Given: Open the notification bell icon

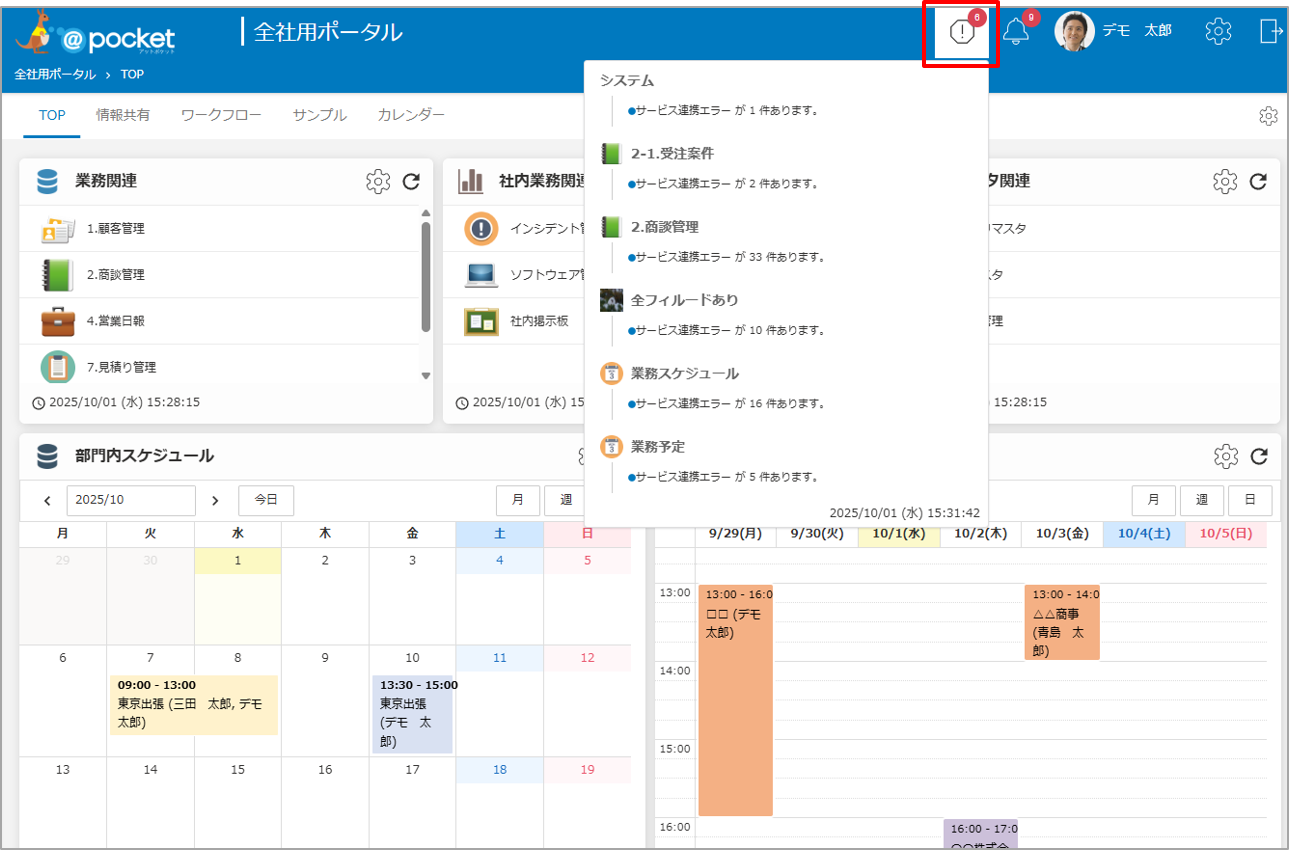Looking at the screenshot, I should pyautogui.click(x=1016, y=32).
